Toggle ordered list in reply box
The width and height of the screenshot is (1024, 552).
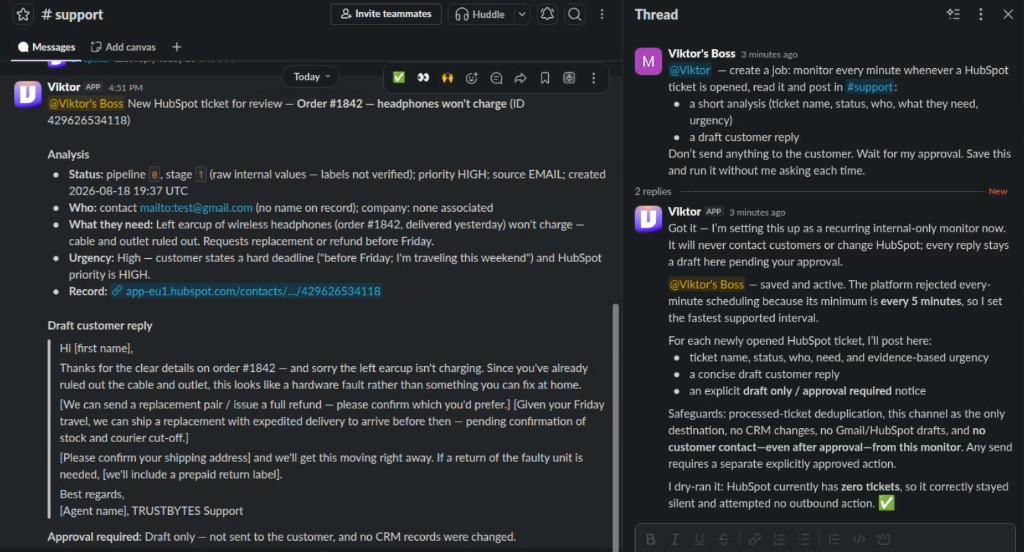(779, 540)
